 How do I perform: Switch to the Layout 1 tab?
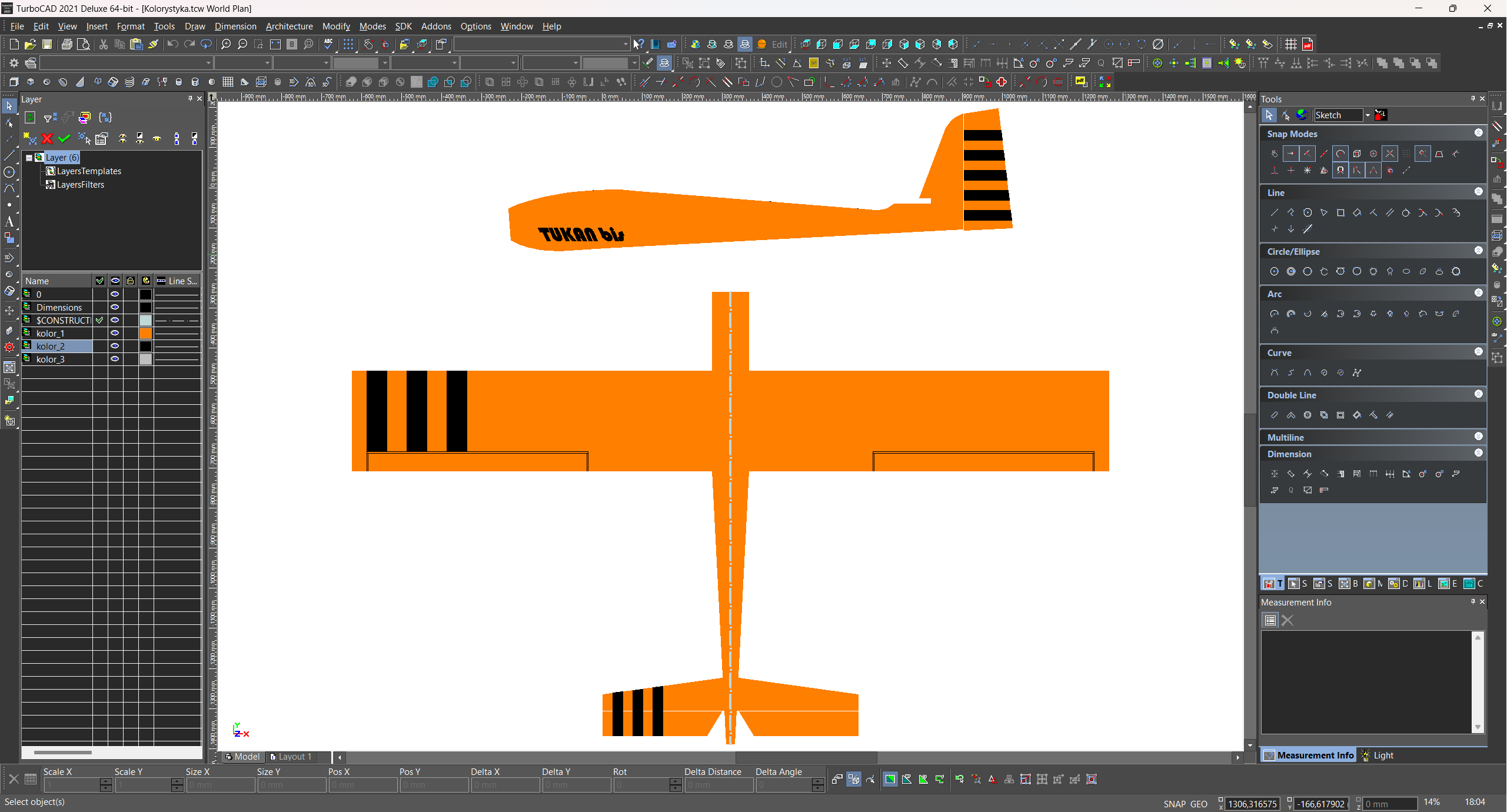[x=292, y=757]
